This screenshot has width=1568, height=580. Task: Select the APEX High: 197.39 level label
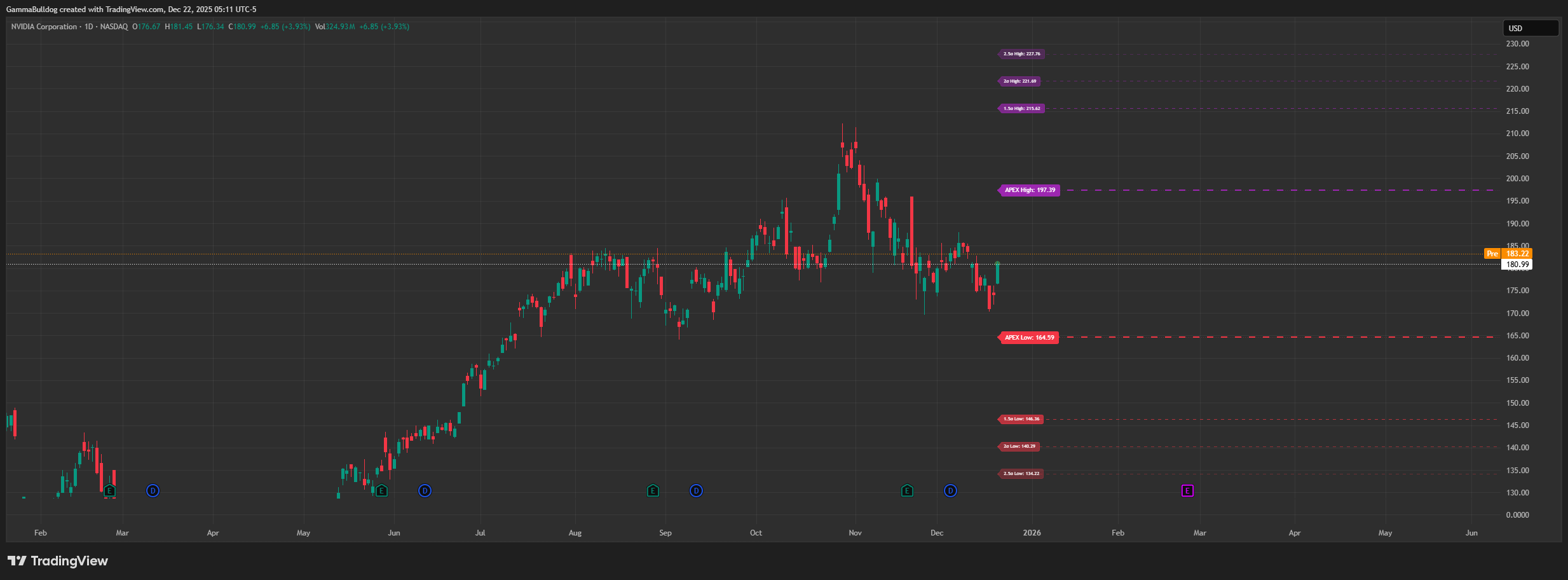pyautogui.click(x=1029, y=190)
